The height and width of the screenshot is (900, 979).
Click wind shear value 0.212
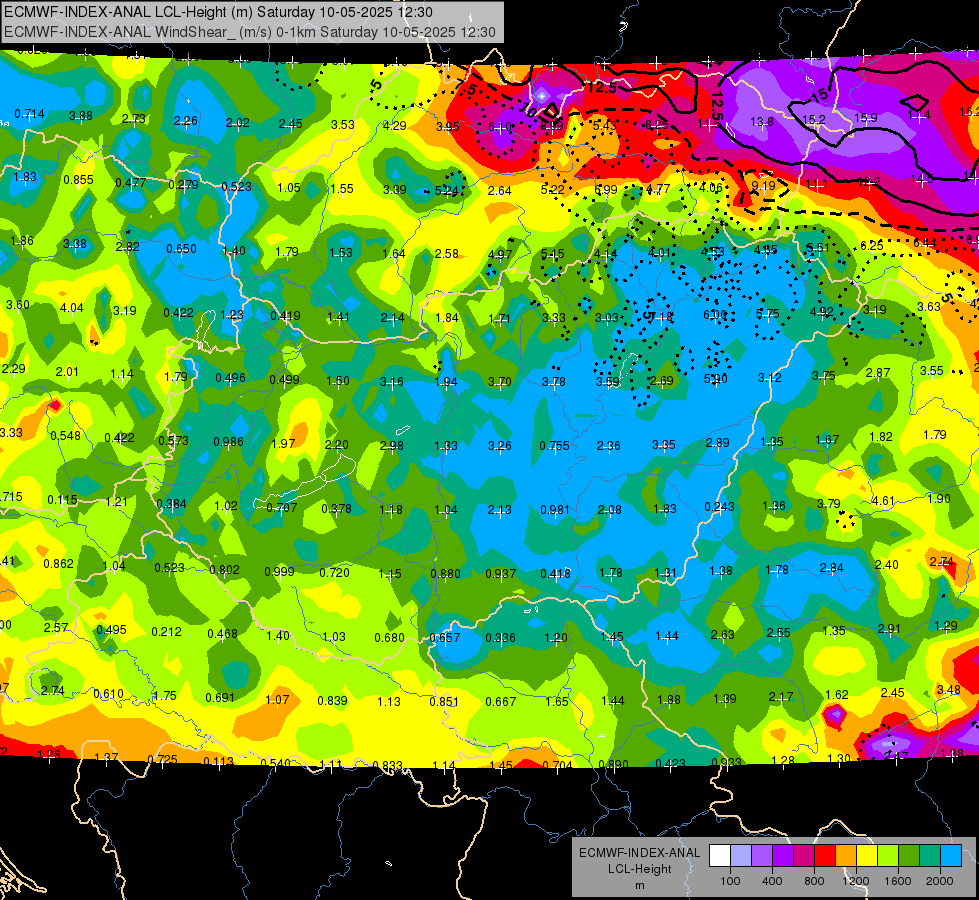coord(167,632)
